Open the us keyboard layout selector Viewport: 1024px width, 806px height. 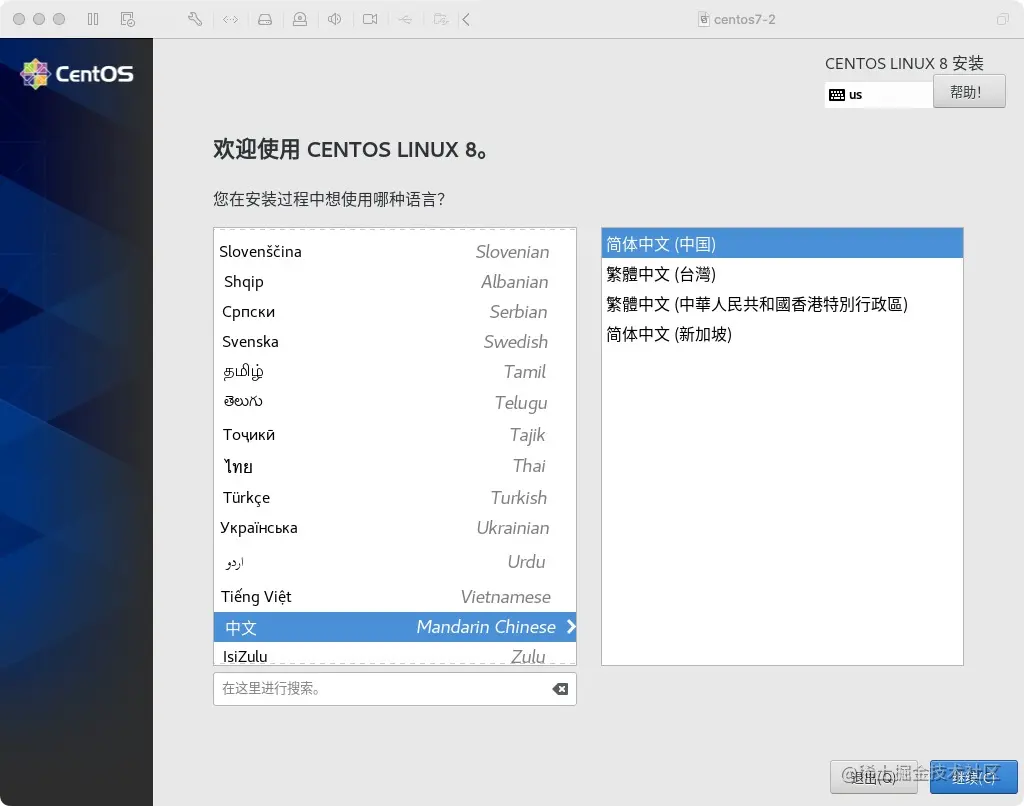pos(877,93)
